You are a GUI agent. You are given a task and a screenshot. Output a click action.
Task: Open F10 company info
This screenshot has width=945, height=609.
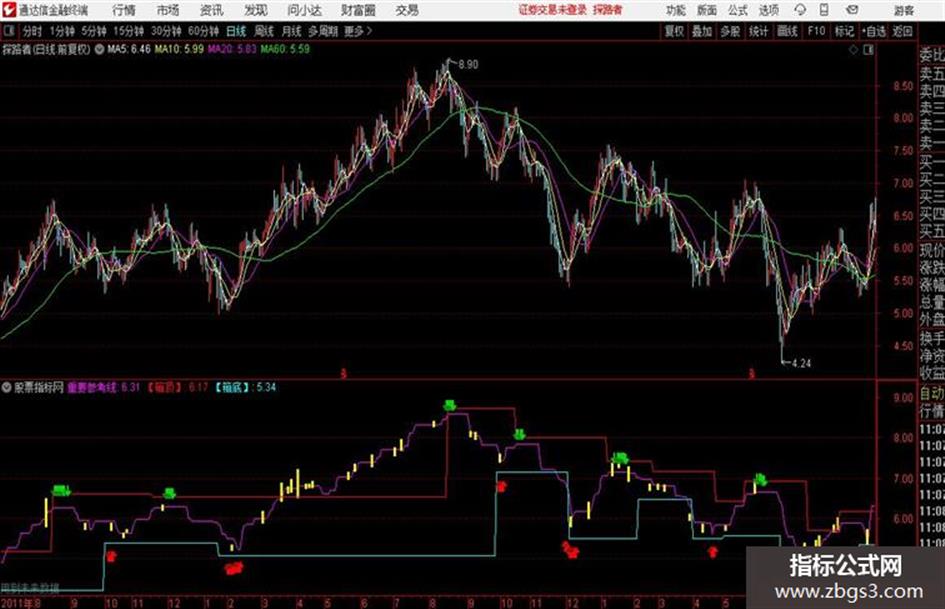816,31
